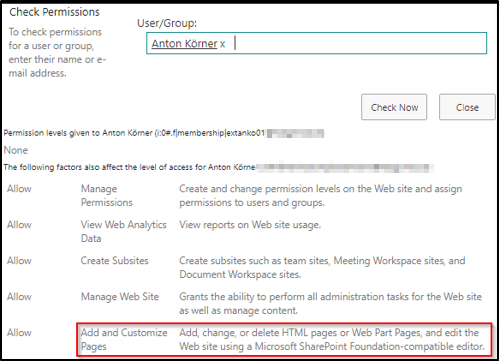
Task: Click the Check Permissions heading
Action: pyautogui.click(x=54, y=12)
